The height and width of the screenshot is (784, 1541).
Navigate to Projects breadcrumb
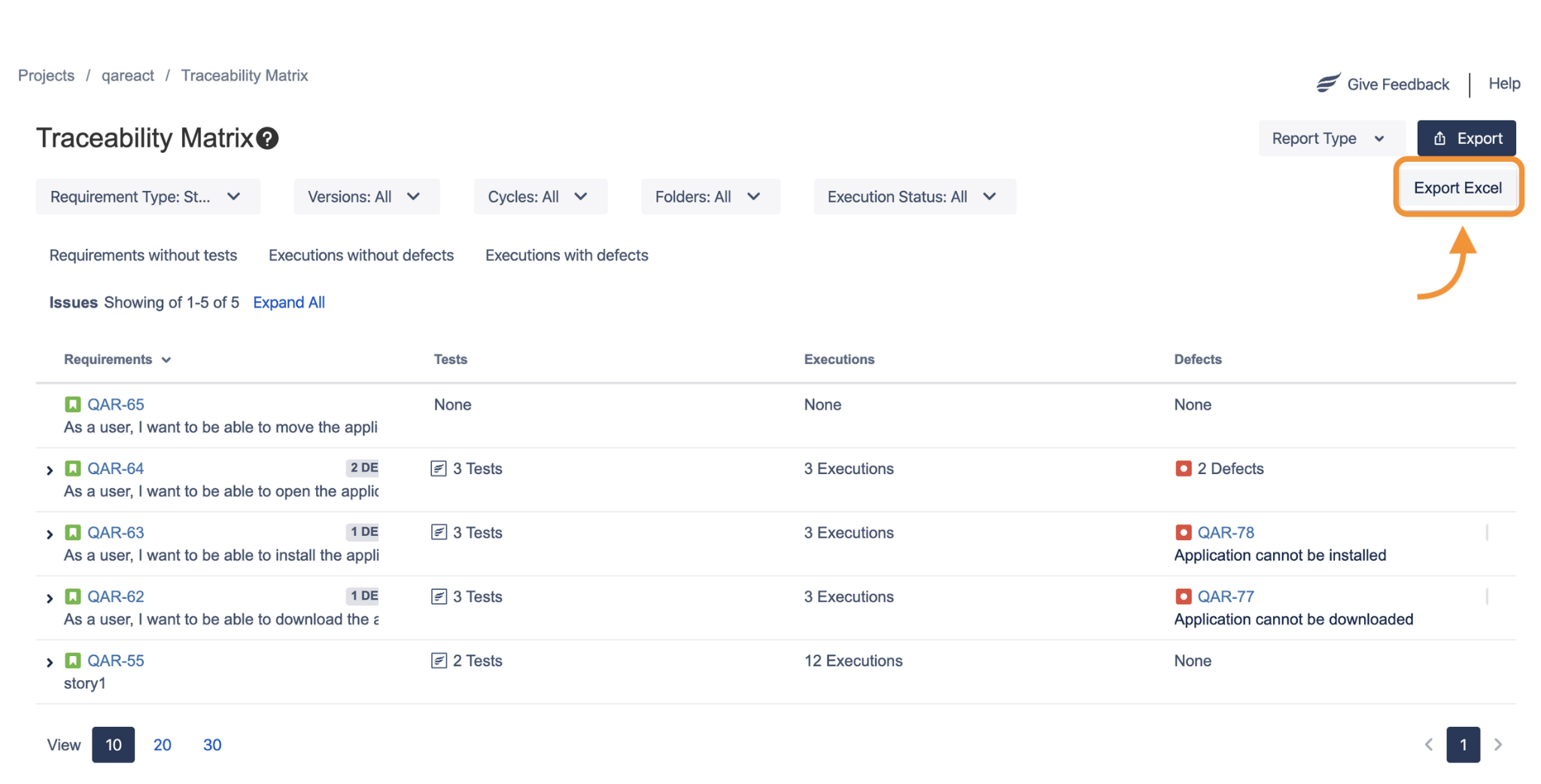[46, 75]
